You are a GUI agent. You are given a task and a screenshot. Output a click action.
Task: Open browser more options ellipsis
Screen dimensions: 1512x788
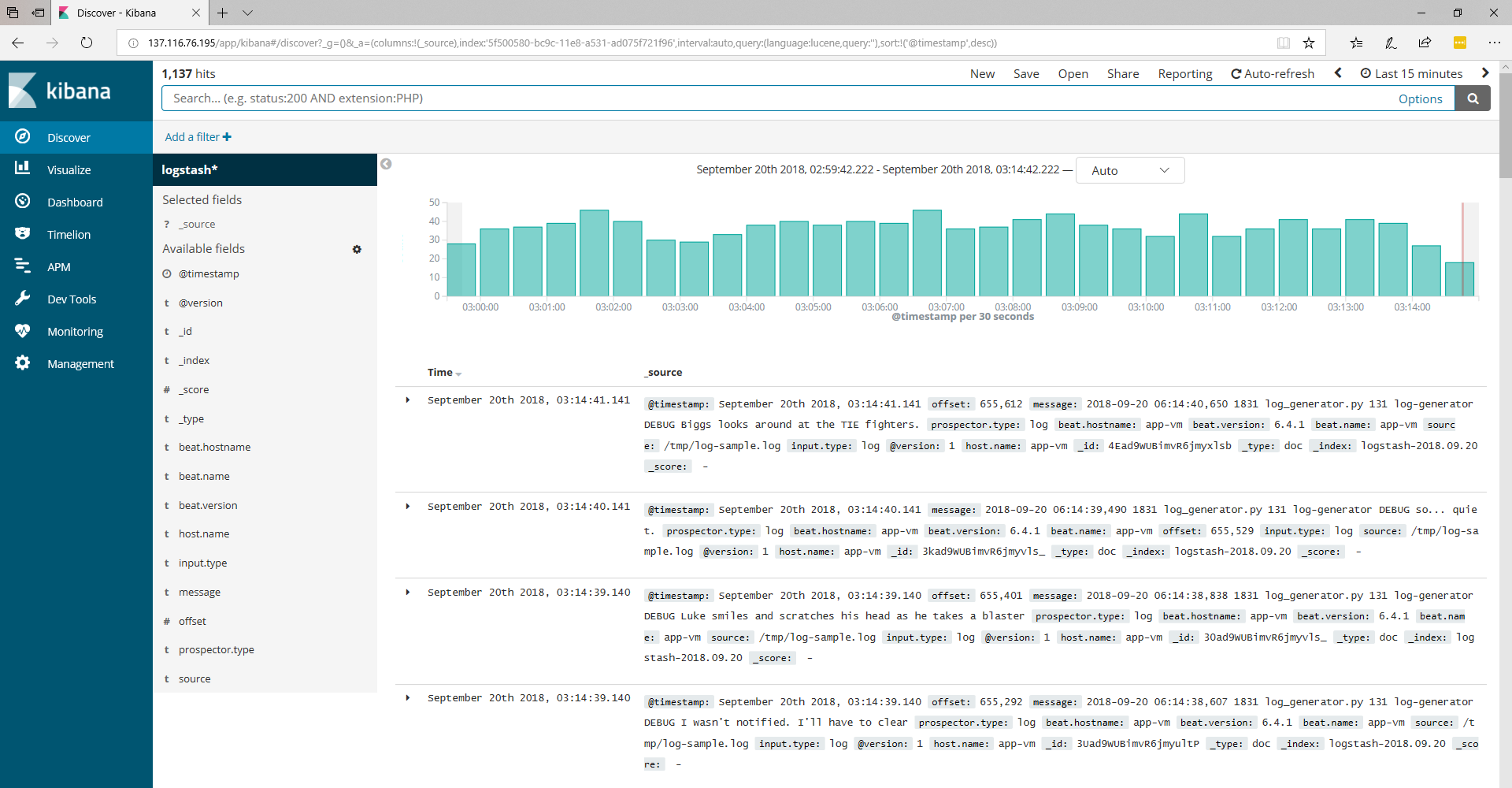(1495, 43)
